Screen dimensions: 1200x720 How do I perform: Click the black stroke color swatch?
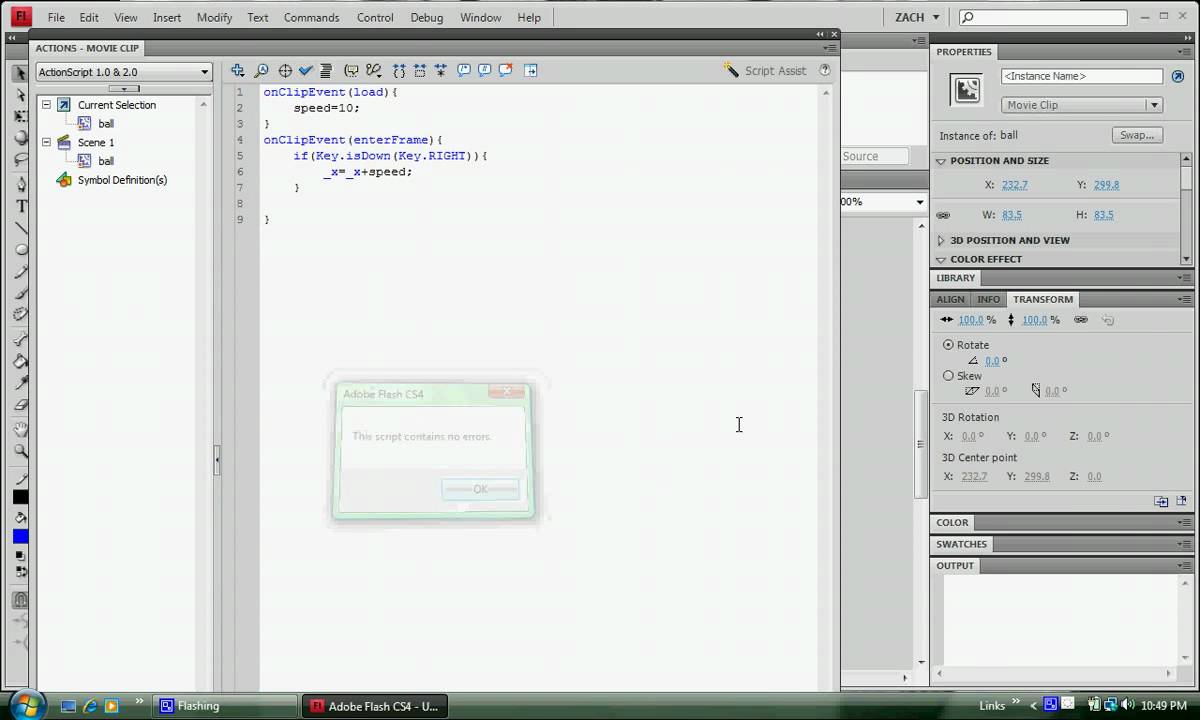coord(21,497)
